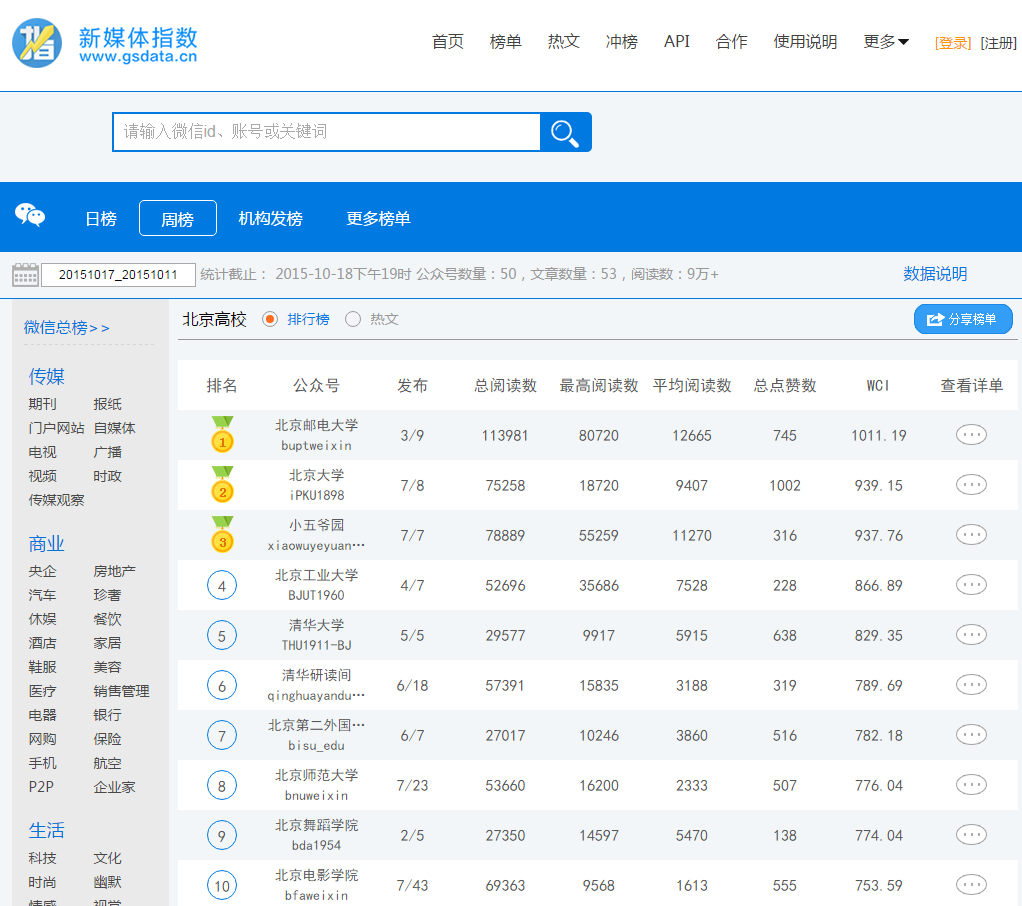The height and width of the screenshot is (906, 1022).
Task: Open the 房地产 category
Action: [115, 571]
